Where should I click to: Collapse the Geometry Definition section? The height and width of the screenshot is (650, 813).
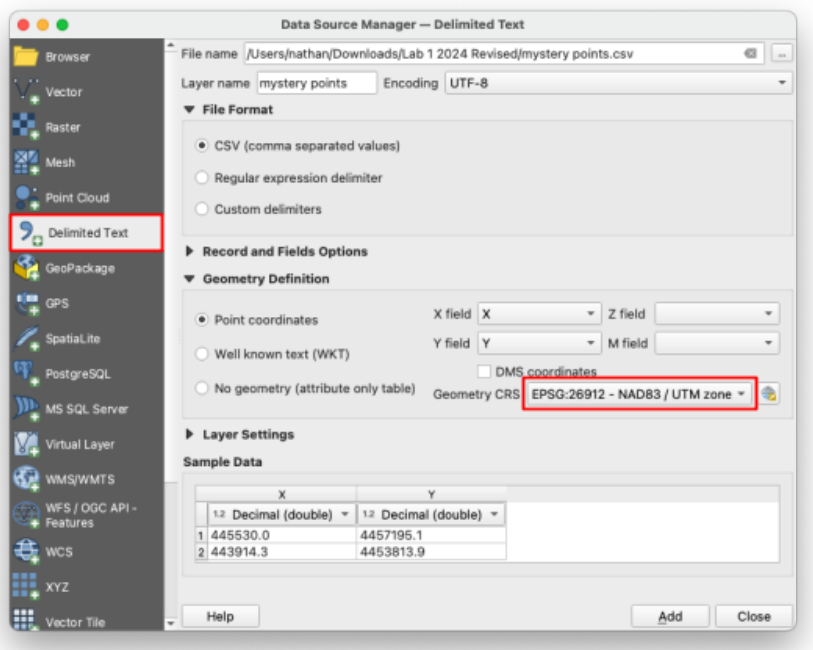(190, 279)
